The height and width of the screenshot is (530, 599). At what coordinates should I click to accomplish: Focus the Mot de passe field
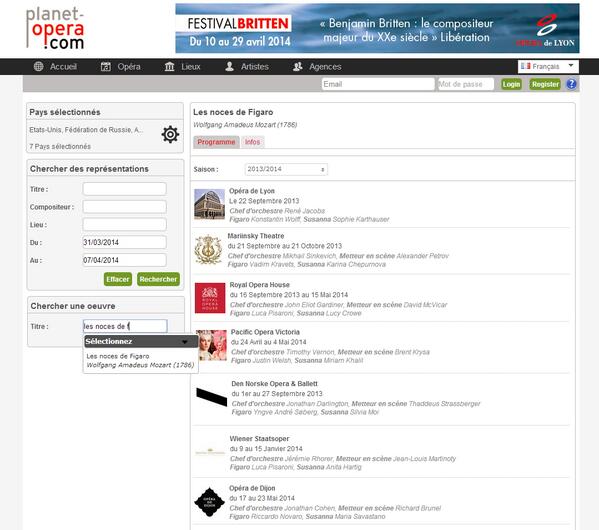click(x=466, y=84)
